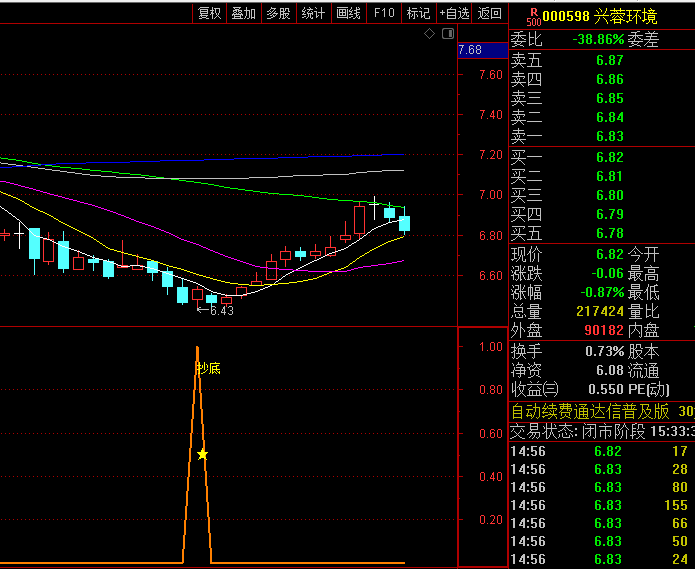Switch to 多股 multi-stock view

(278, 13)
